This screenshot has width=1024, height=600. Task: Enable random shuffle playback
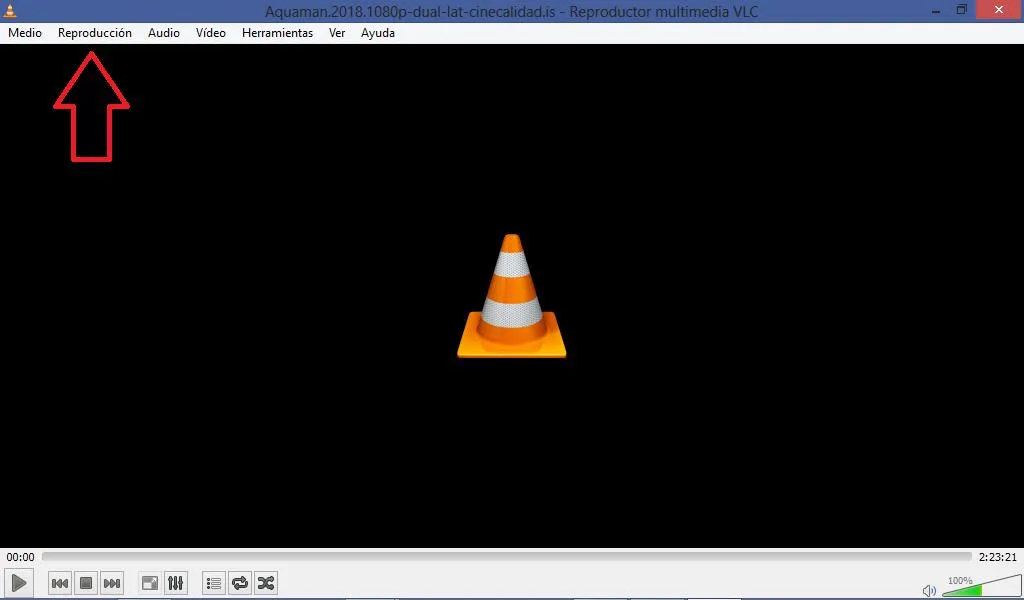coord(266,583)
